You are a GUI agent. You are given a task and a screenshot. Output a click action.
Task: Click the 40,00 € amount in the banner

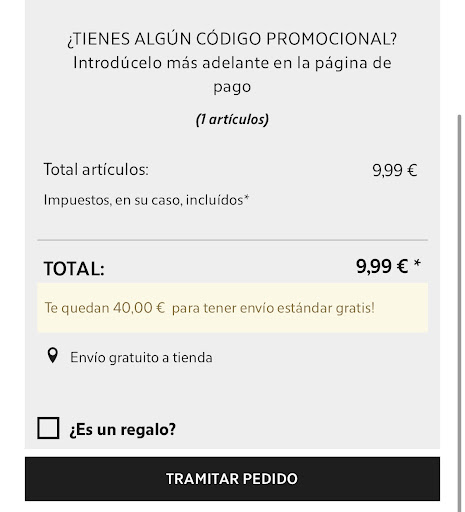coord(139,308)
